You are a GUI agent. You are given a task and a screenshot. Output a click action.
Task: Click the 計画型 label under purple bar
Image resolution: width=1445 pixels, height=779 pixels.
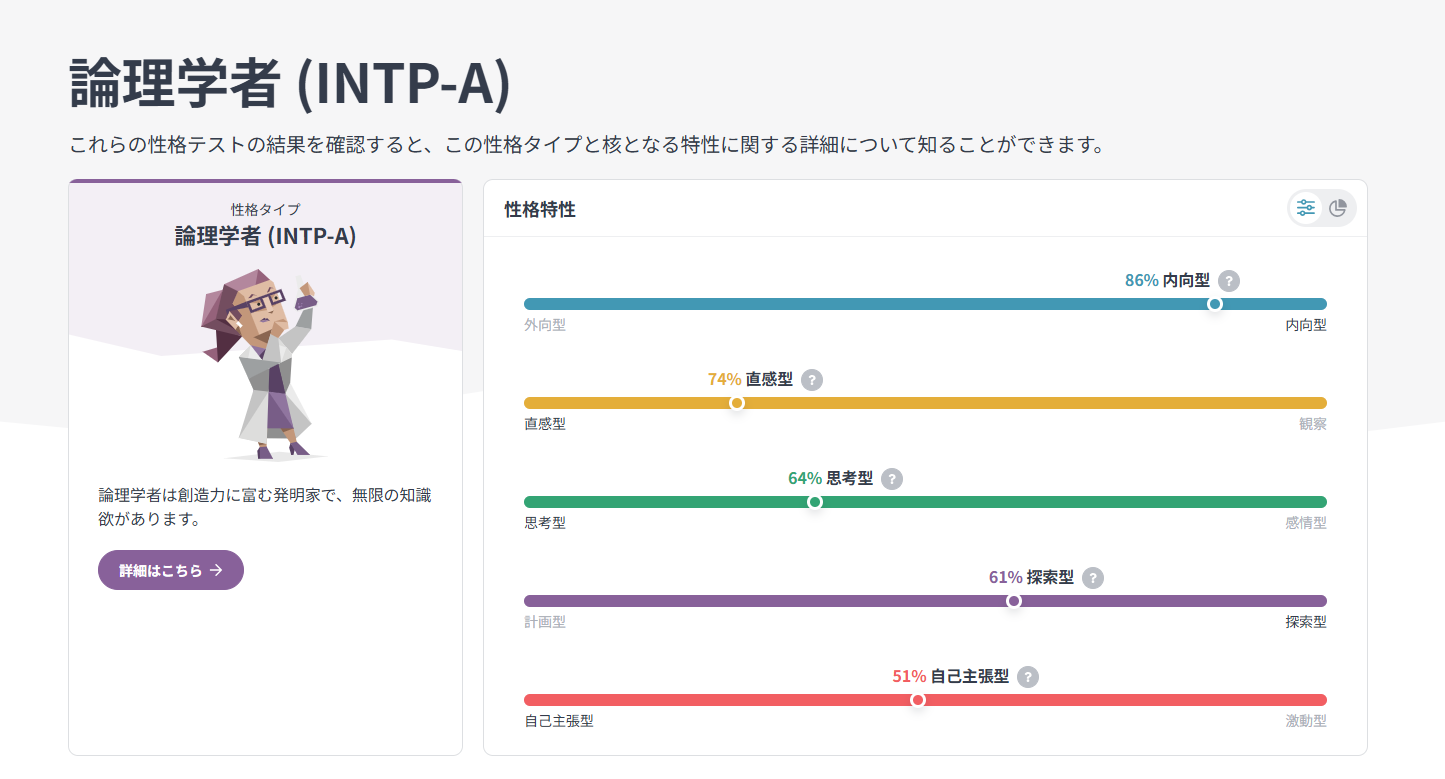(545, 622)
